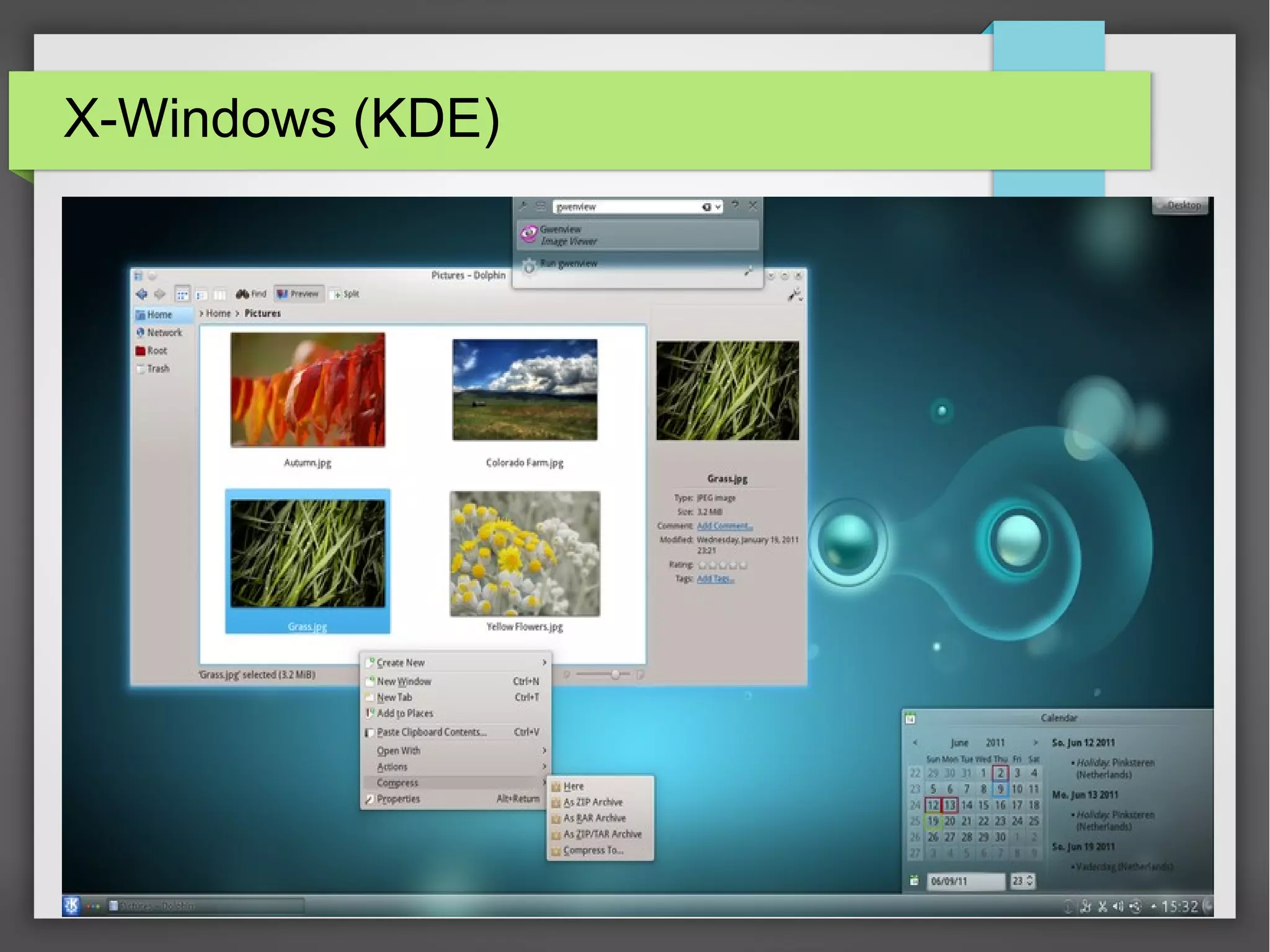1270x952 pixels.
Task: Choose Compress To... option
Action: tap(600, 850)
